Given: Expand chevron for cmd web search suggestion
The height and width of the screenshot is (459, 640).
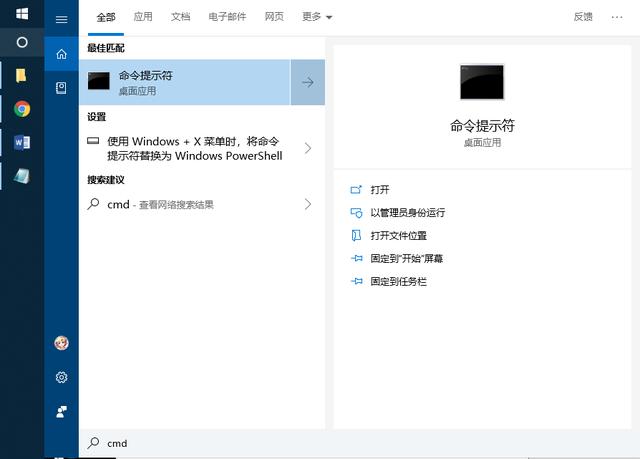Looking at the screenshot, I should click(x=308, y=204).
